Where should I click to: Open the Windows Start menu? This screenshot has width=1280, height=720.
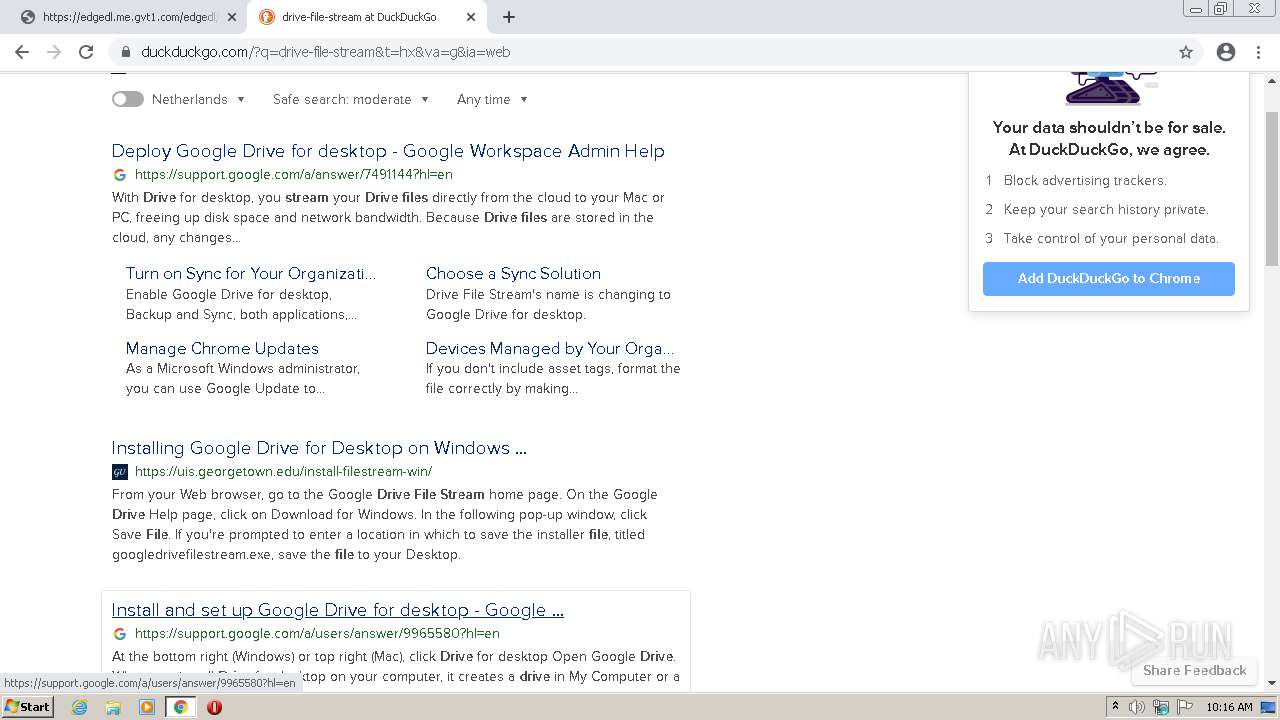coord(27,707)
